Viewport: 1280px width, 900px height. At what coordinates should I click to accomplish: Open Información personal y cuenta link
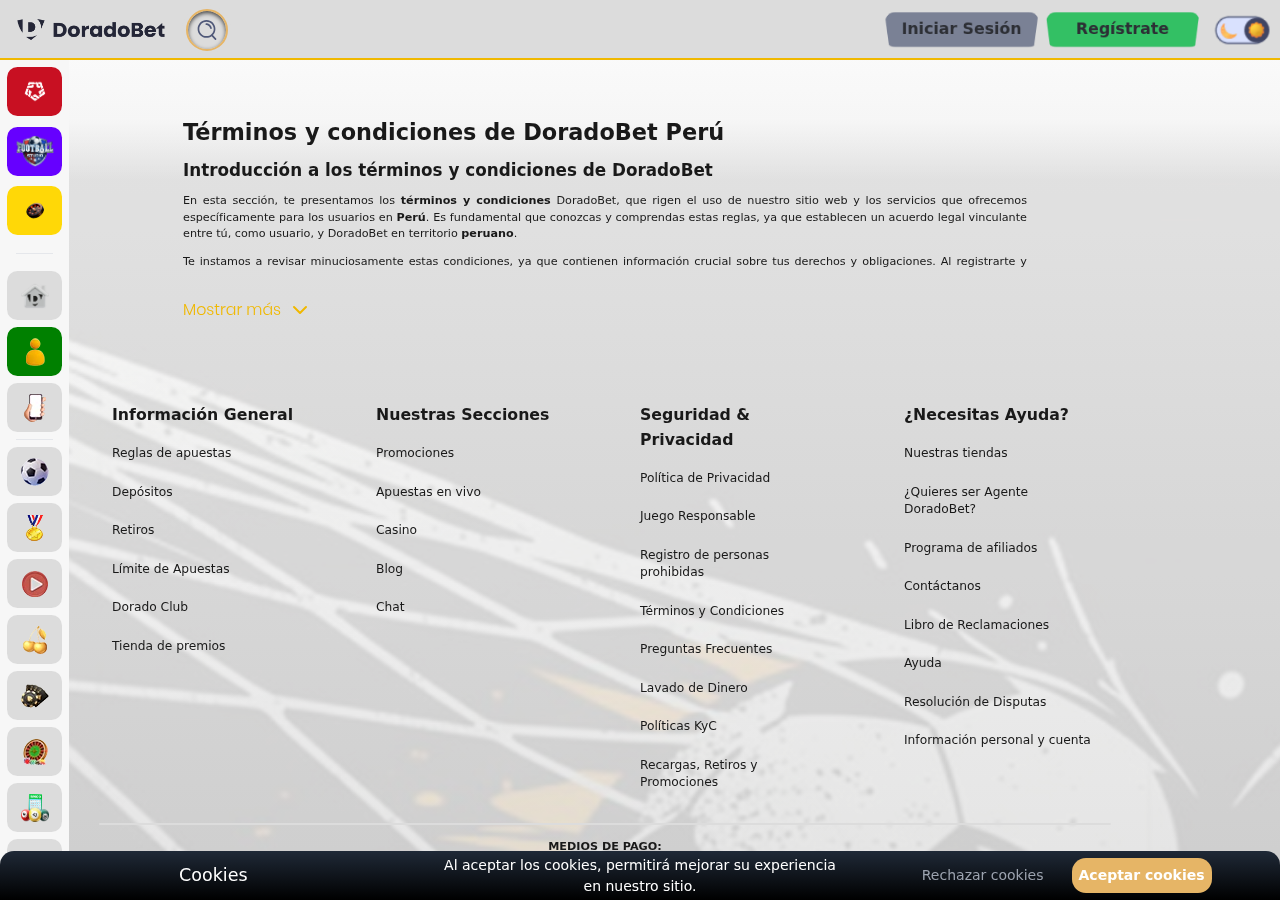(997, 740)
